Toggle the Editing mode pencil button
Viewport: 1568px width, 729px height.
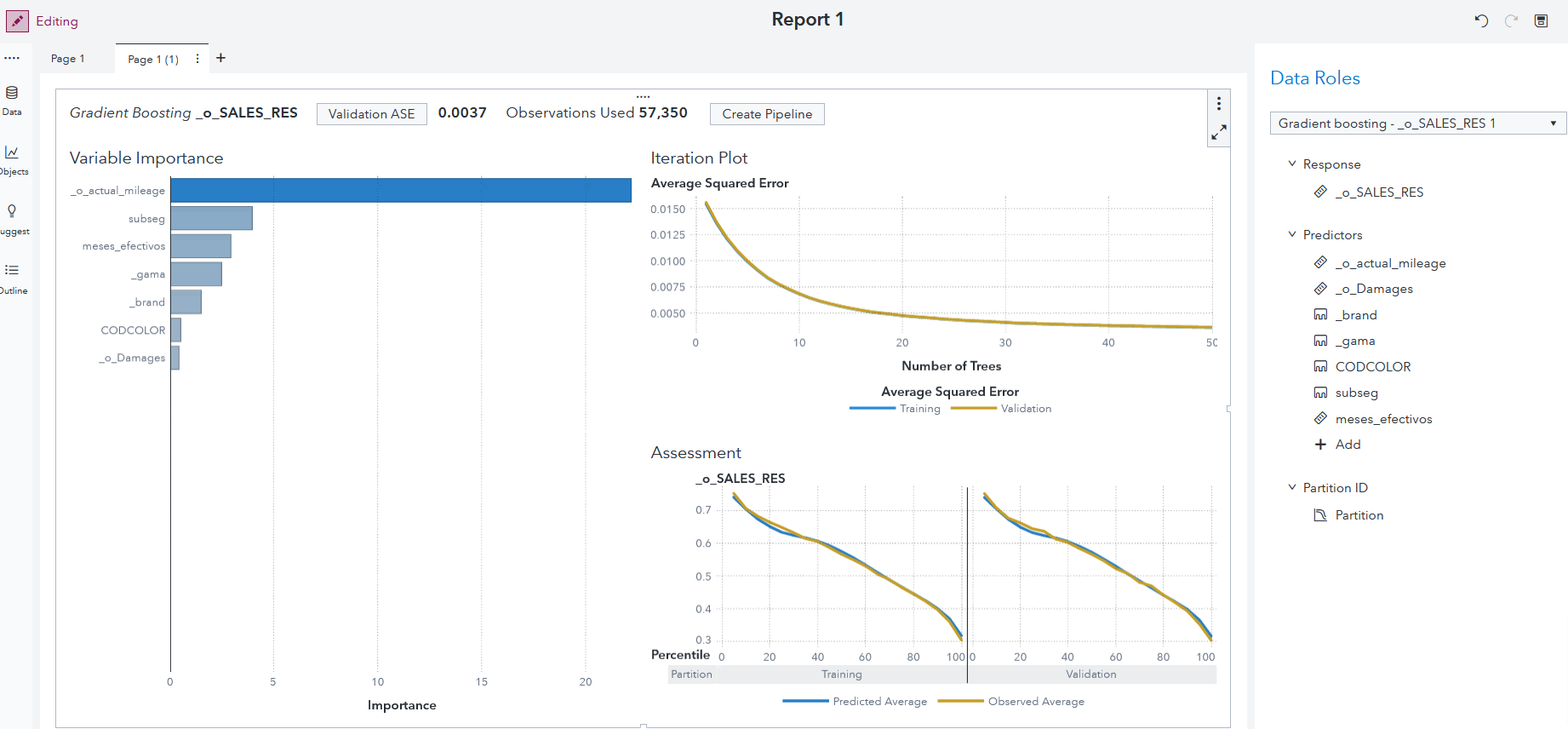click(x=17, y=20)
